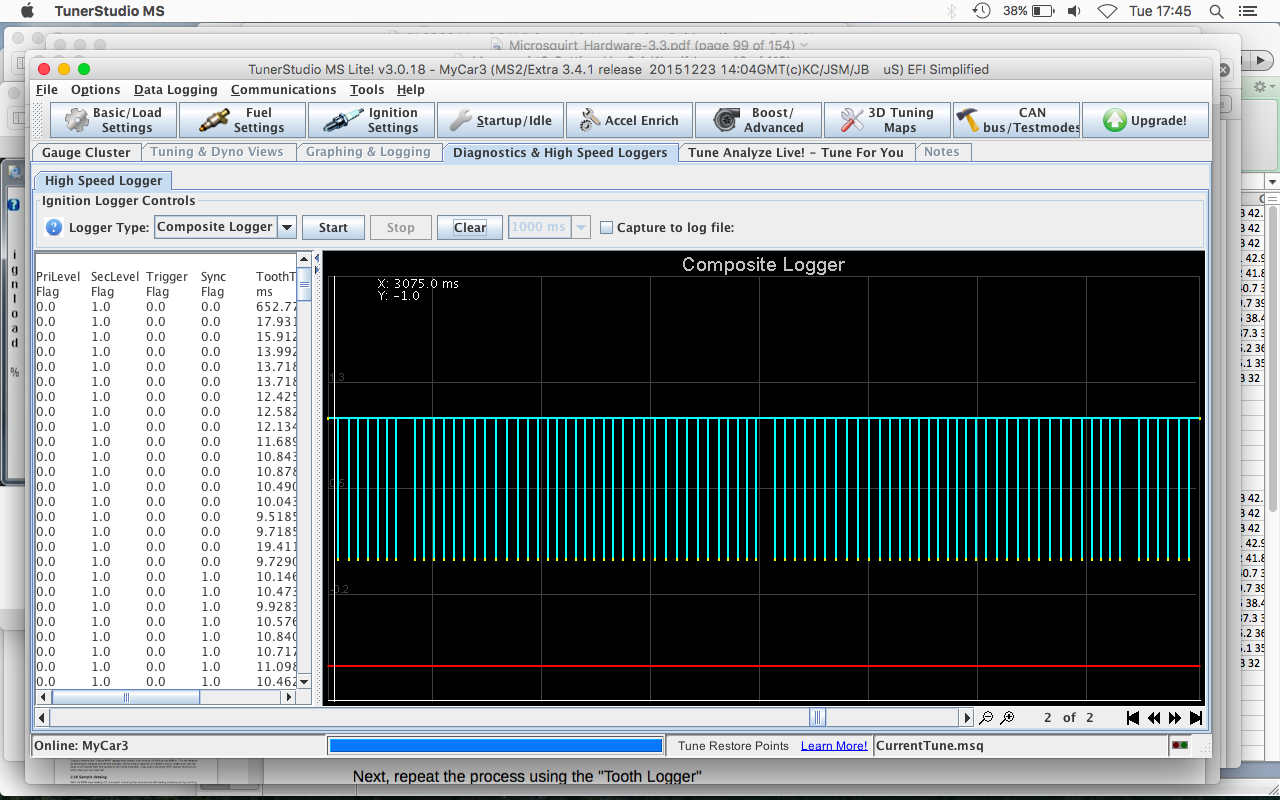Click the Start logger button
1280x800 pixels.
[x=333, y=227]
